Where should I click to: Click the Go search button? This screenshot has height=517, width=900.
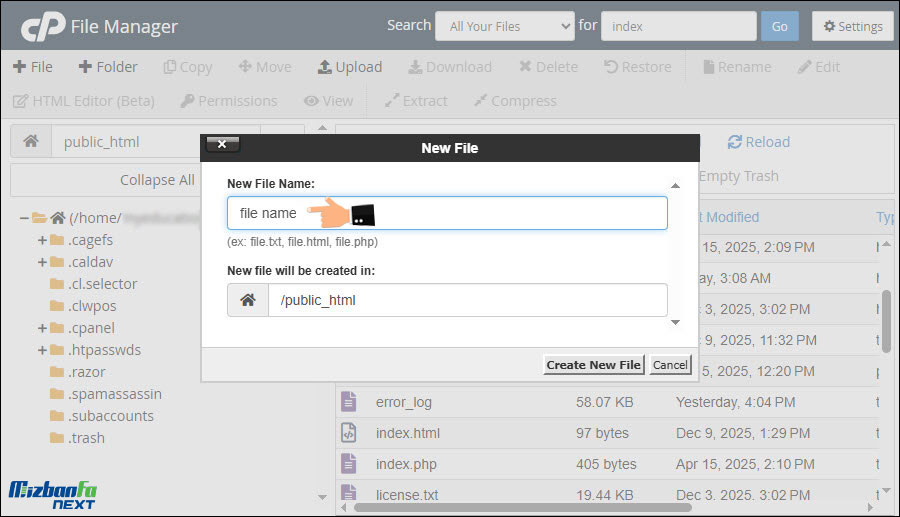[x=779, y=26]
